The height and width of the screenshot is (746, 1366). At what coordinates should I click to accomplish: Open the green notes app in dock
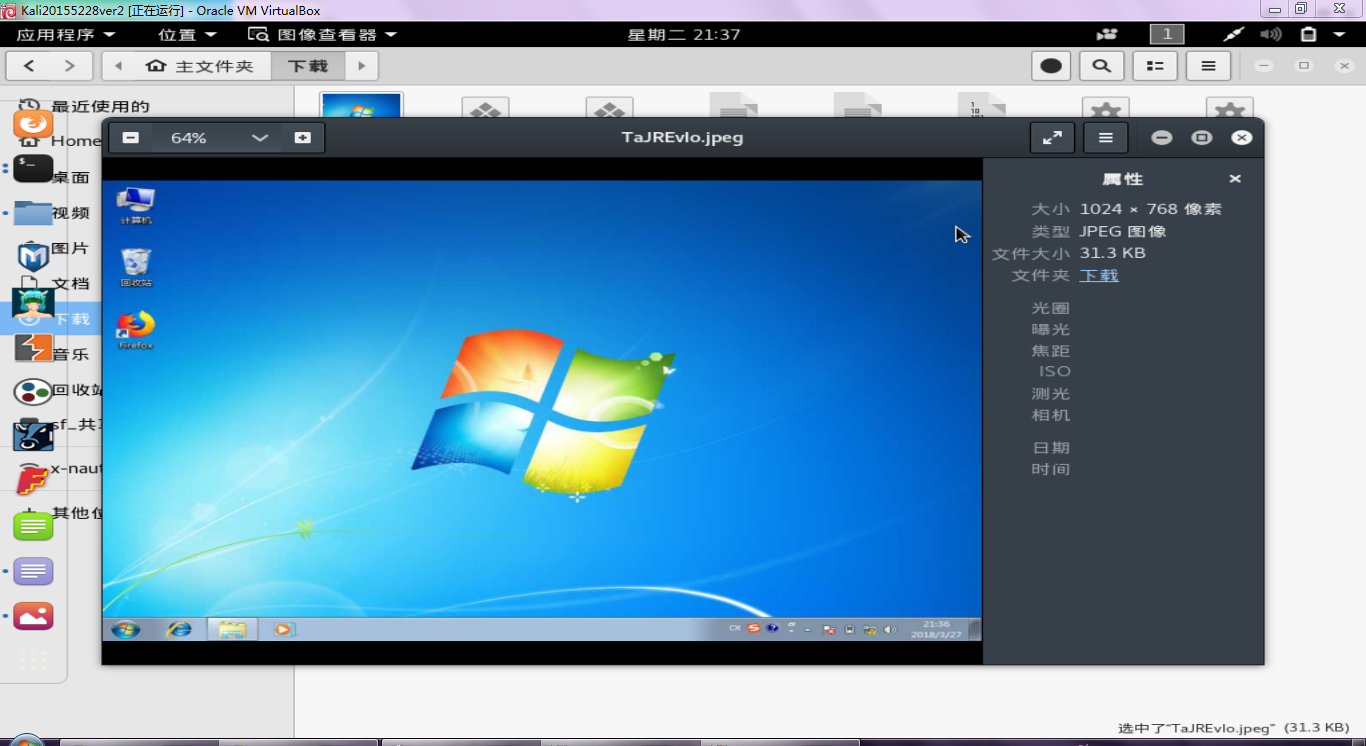pos(33,526)
